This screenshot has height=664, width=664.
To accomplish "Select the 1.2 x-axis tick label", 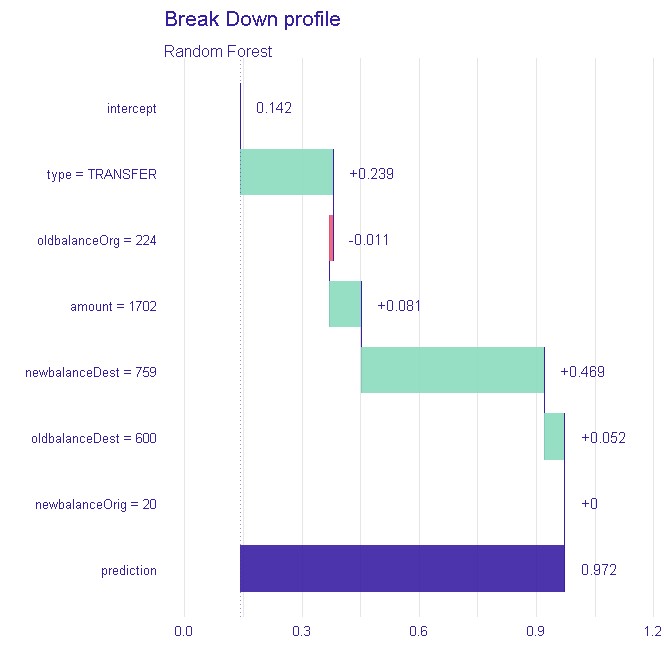I will tap(653, 632).
